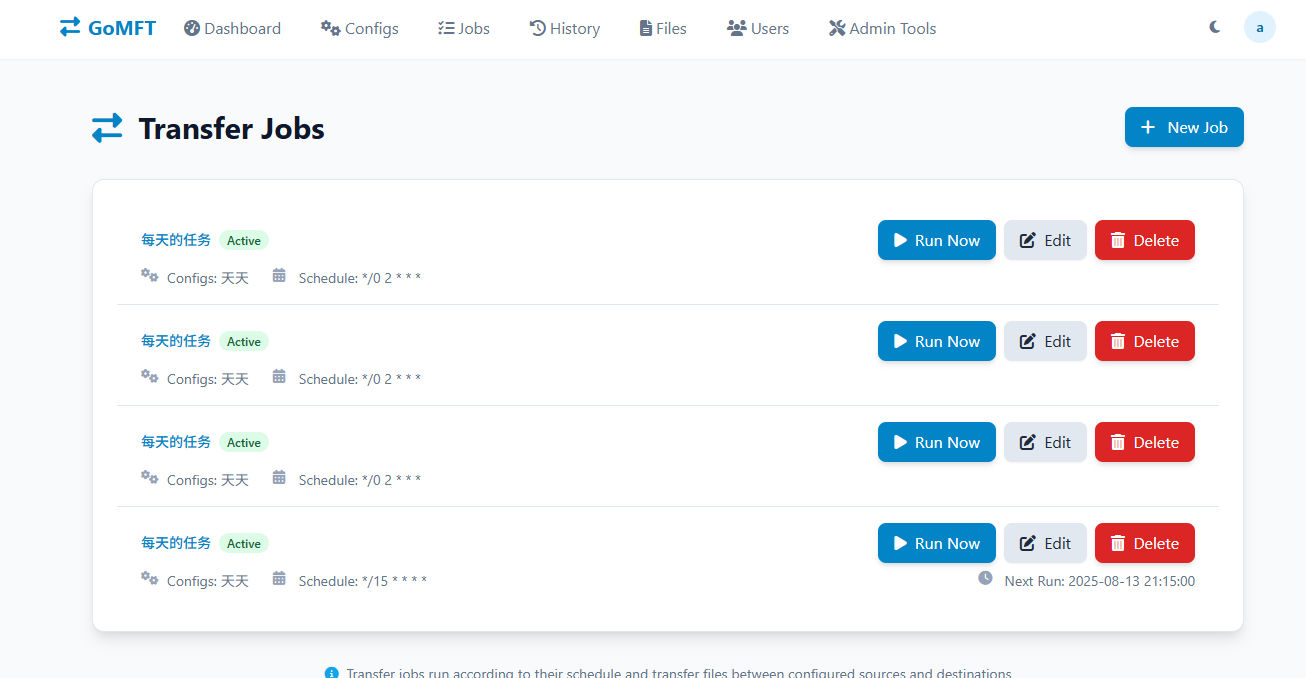Open Admin Tools in navigation

(x=883, y=28)
